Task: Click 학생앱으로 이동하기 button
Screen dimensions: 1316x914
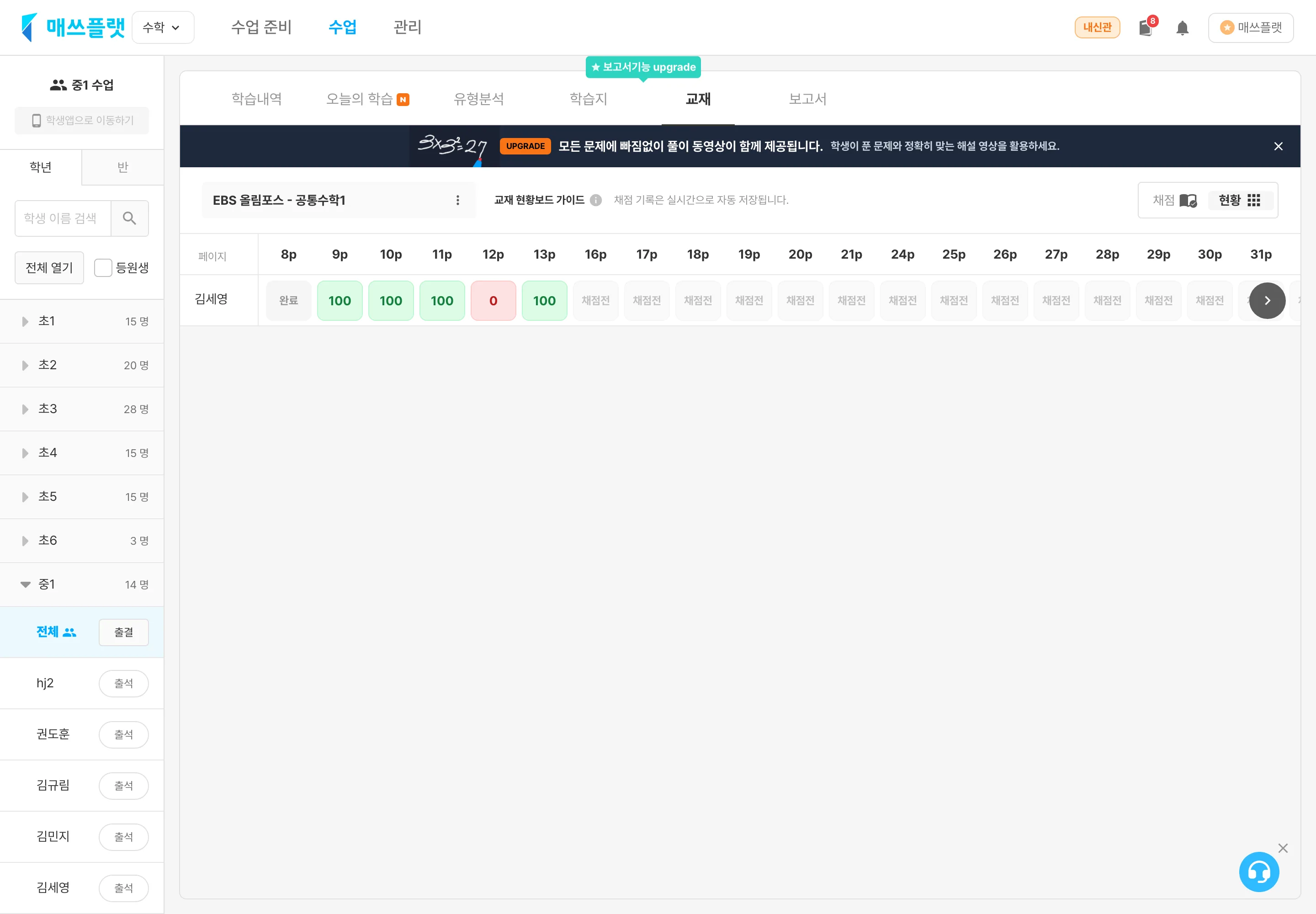Action: tap(82, 120)
